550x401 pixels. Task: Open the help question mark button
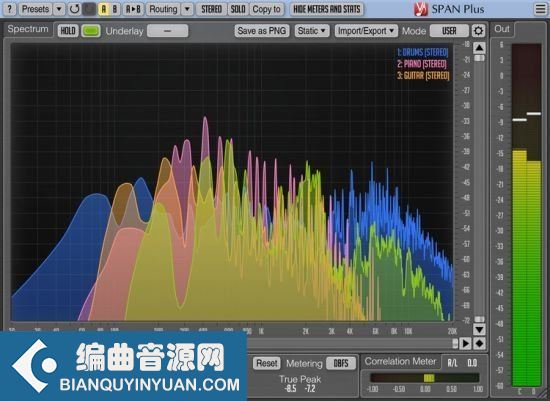pos(9,9)
